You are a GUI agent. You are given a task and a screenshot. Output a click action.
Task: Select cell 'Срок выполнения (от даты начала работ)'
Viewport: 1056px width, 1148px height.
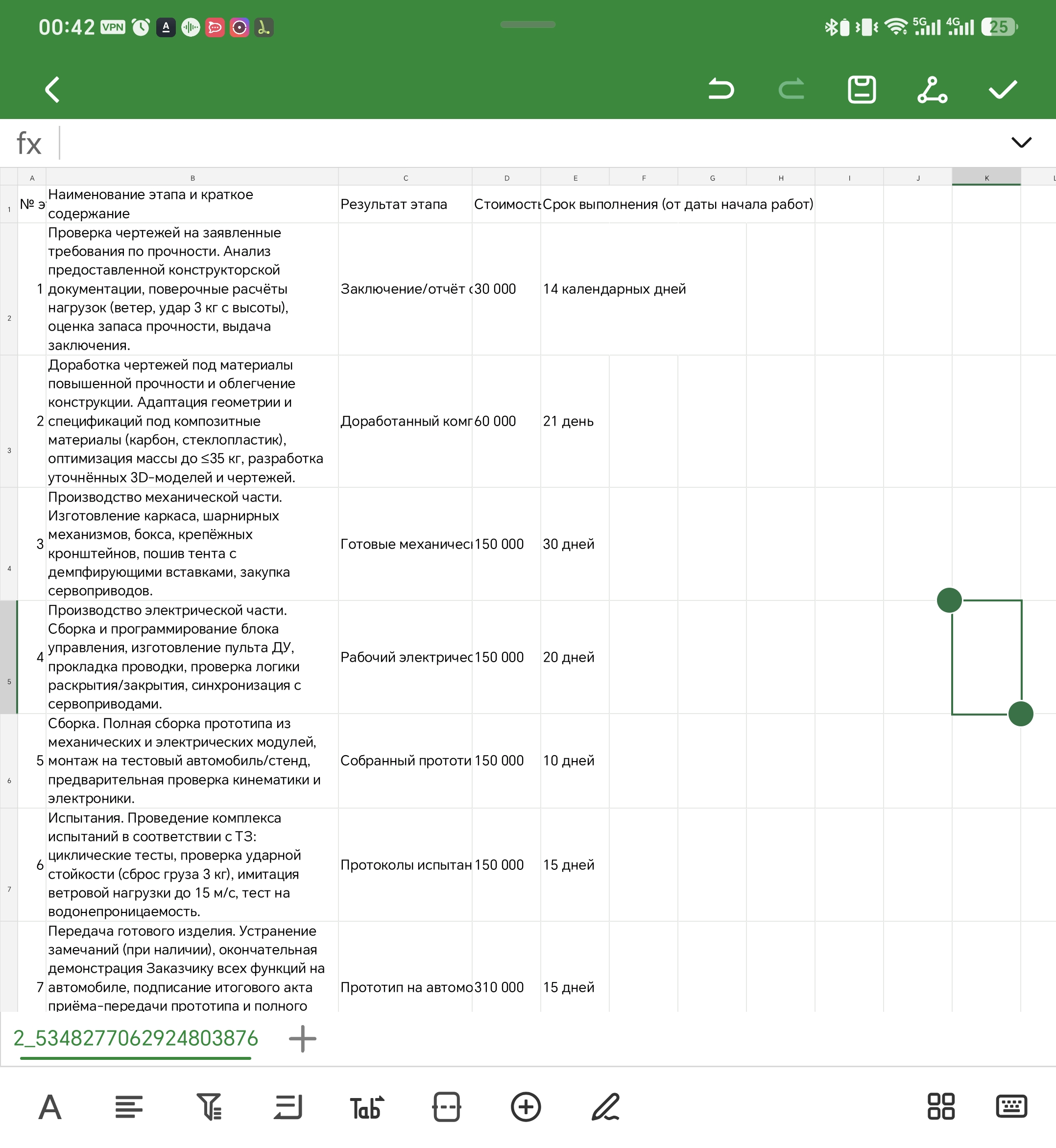pyautogui.click(x=678, y=204)
